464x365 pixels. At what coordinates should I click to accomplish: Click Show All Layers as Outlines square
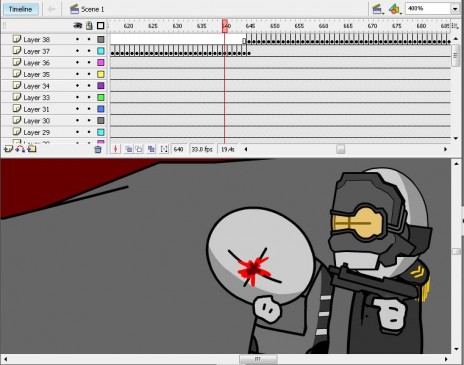click(101, 26)
